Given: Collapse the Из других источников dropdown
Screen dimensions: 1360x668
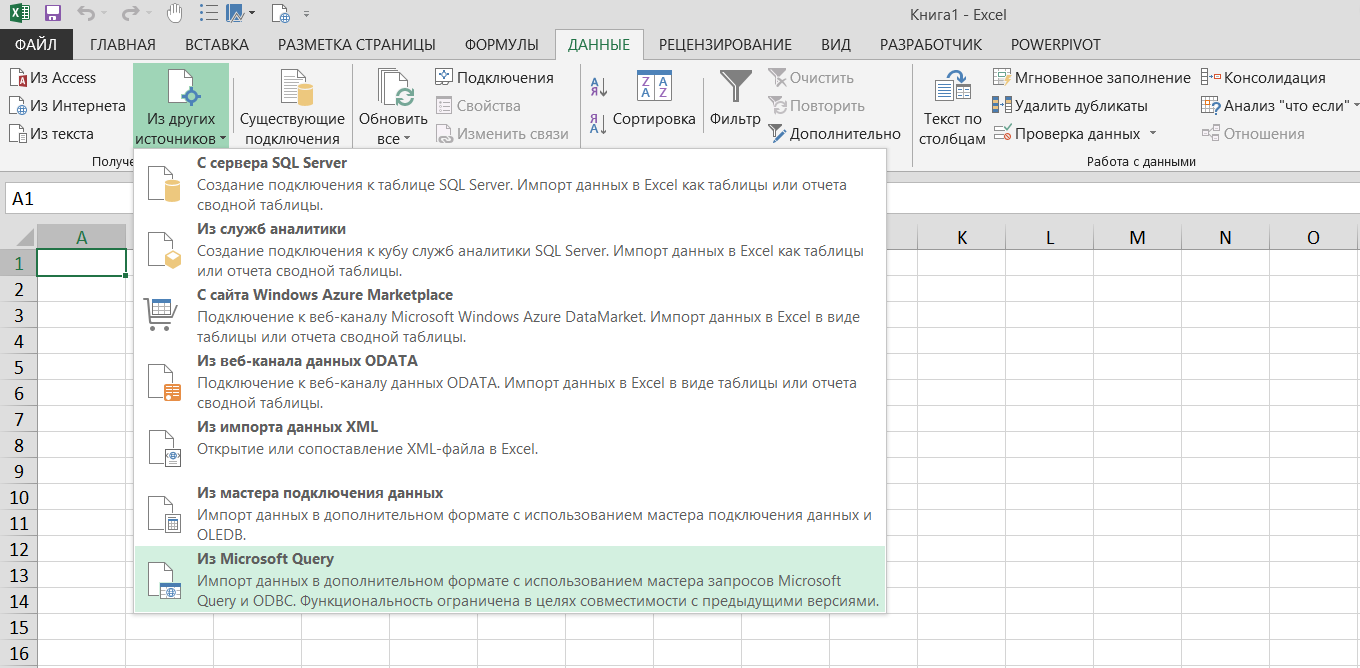Looking at the screenshot, I should (181, 108).
